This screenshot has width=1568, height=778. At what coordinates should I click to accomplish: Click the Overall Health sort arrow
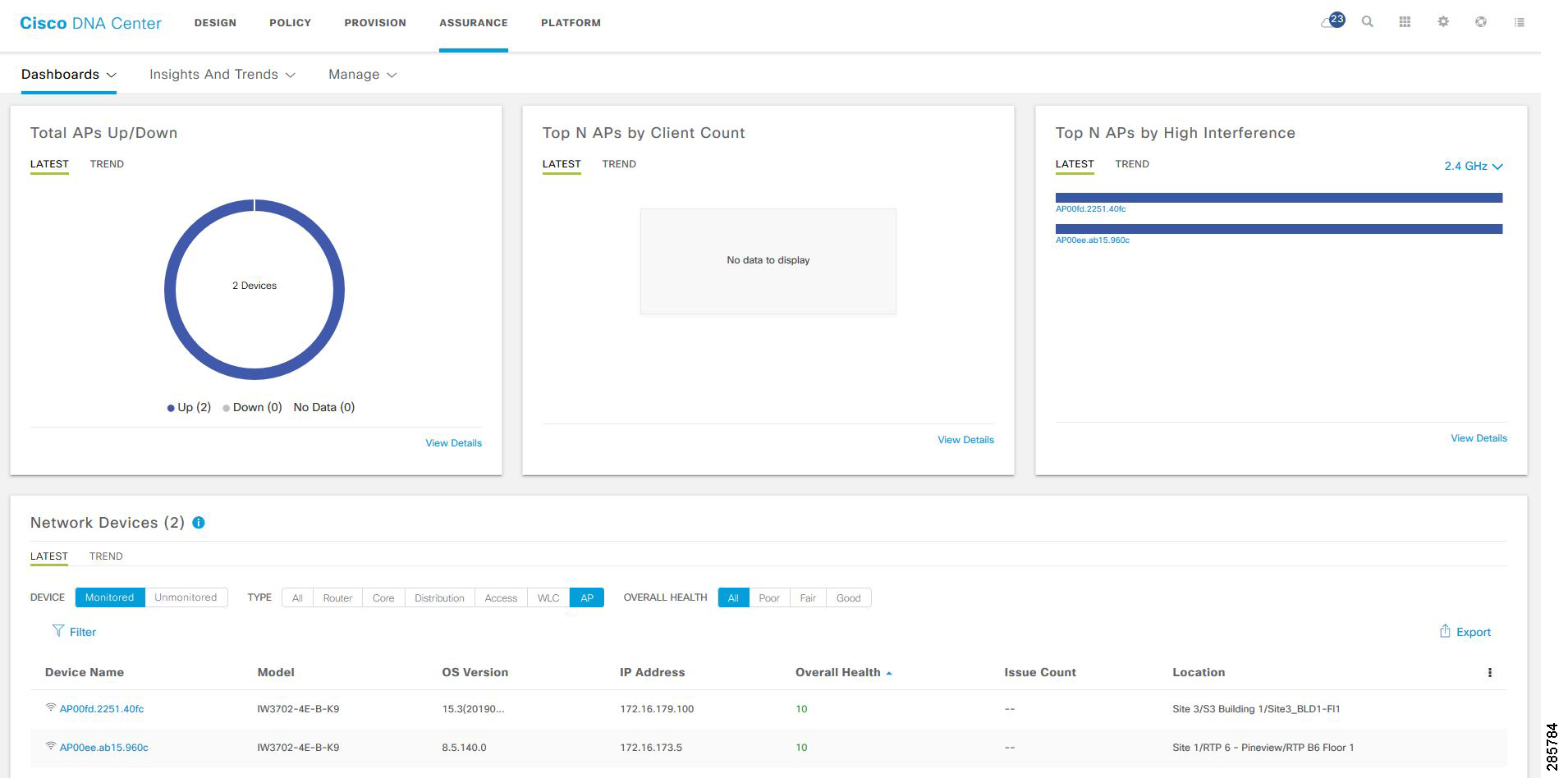(889, 673)
